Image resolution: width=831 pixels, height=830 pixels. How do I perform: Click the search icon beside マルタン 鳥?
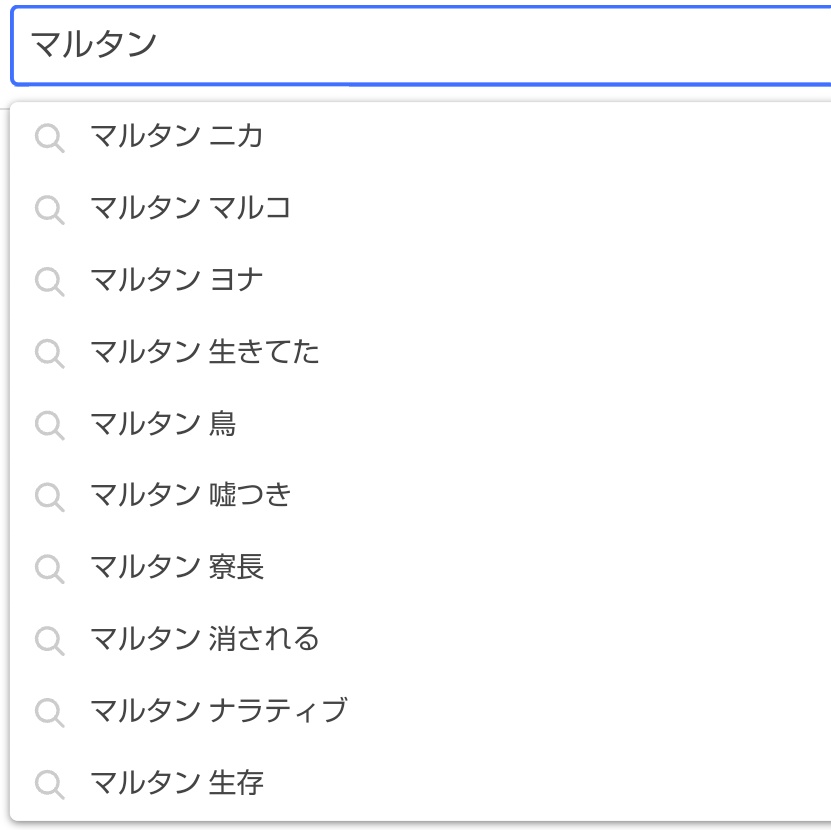pyautogui.click(x=50, y=425)
